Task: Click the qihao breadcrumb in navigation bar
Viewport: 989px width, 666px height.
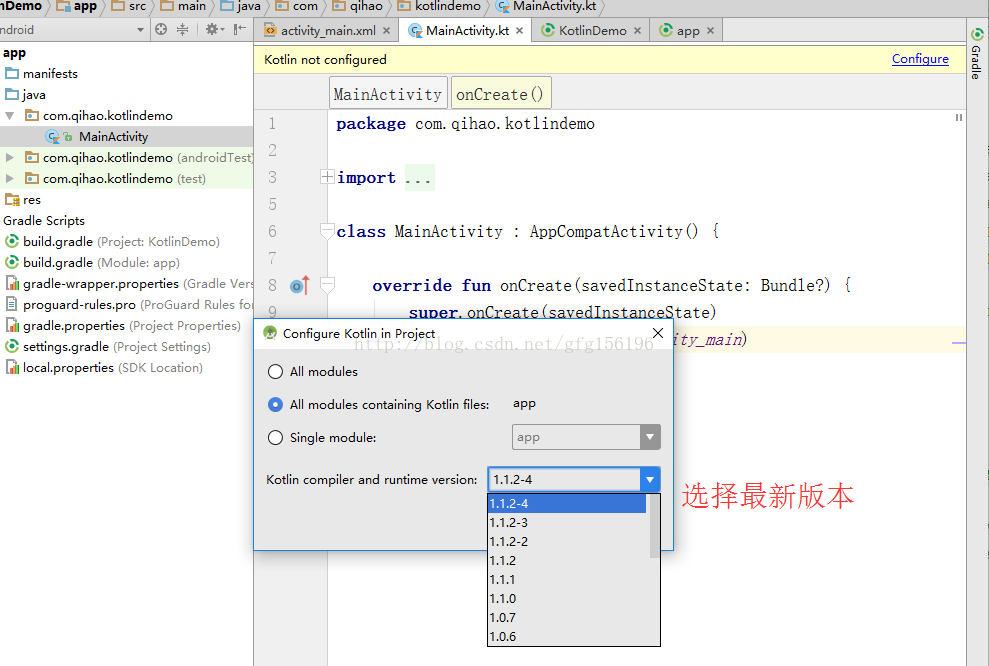Action: point(358,6)
